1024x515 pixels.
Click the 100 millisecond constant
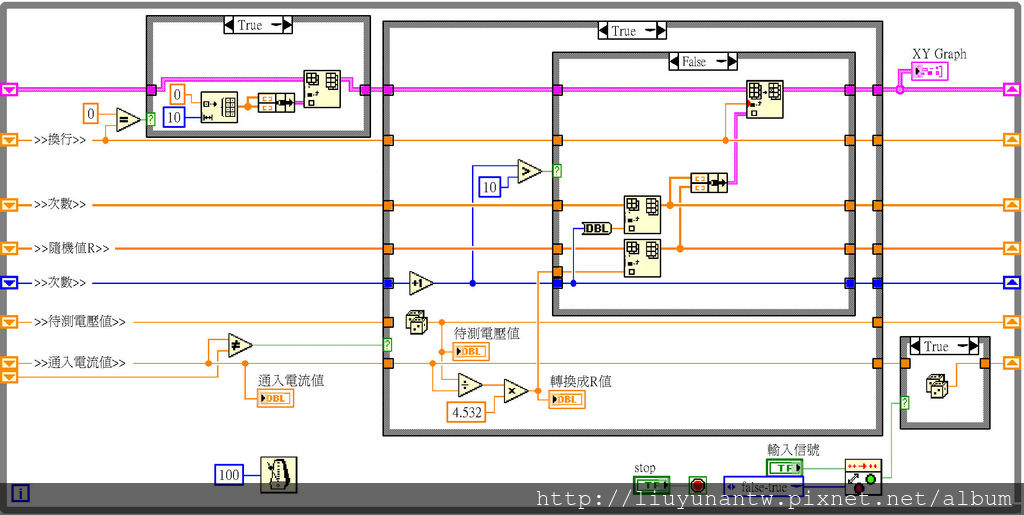229,475
